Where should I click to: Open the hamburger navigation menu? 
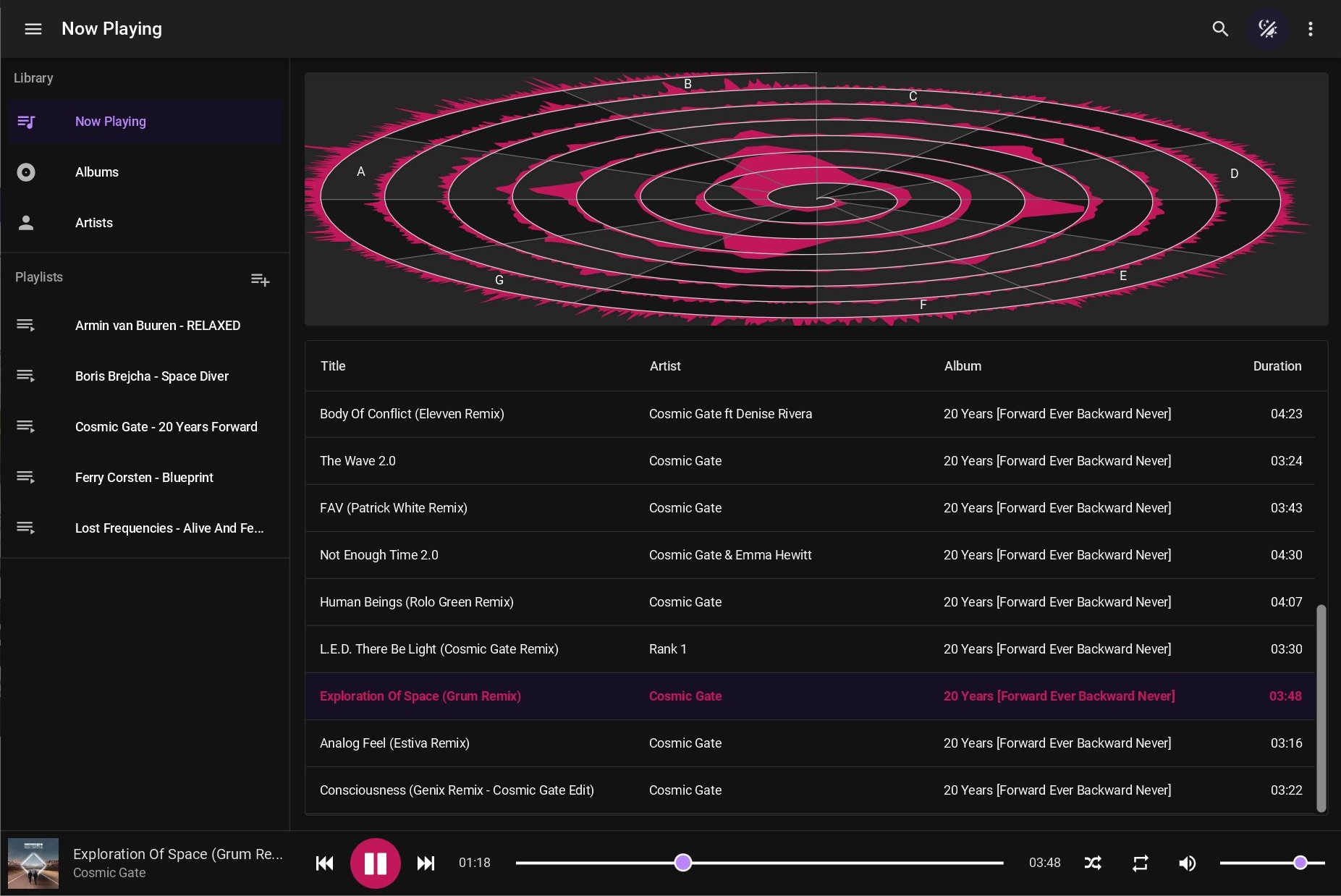point(33,29)
